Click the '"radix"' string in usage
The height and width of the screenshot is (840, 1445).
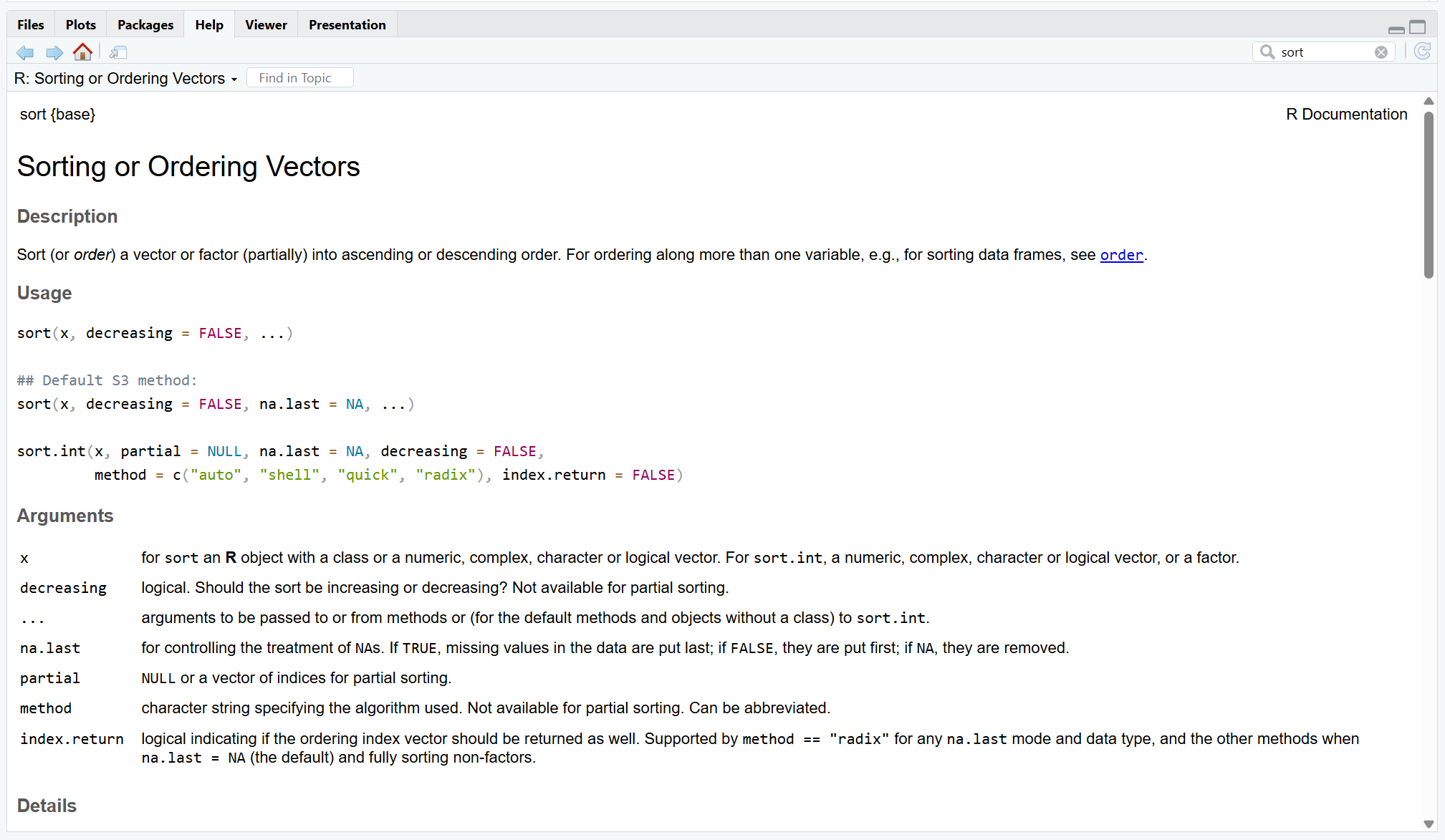(446, 475)
